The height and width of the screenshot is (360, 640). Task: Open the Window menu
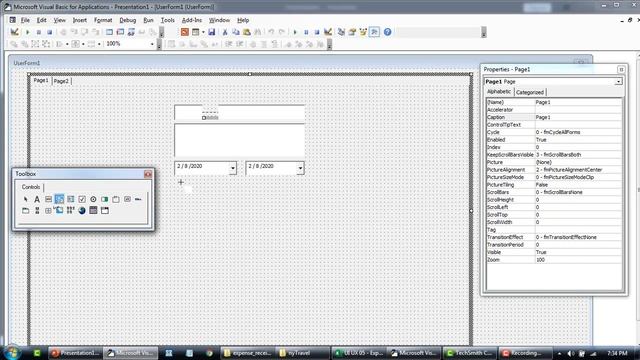click(x=219, y=20)
